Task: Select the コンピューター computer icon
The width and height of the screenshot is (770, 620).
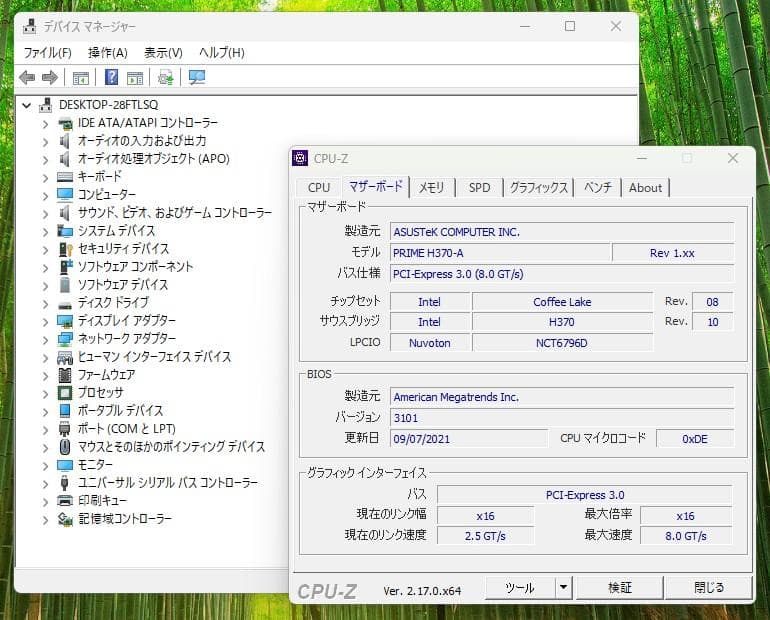Action: click(65, 194)
